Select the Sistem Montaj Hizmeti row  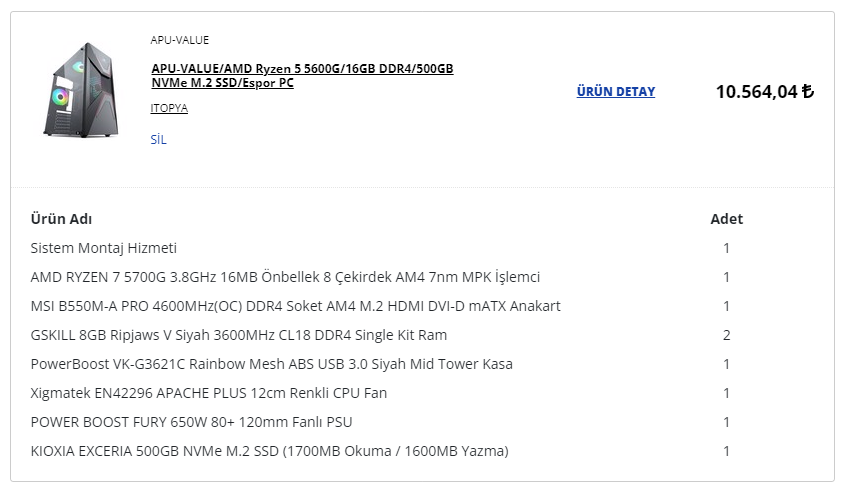pos(104,248)
